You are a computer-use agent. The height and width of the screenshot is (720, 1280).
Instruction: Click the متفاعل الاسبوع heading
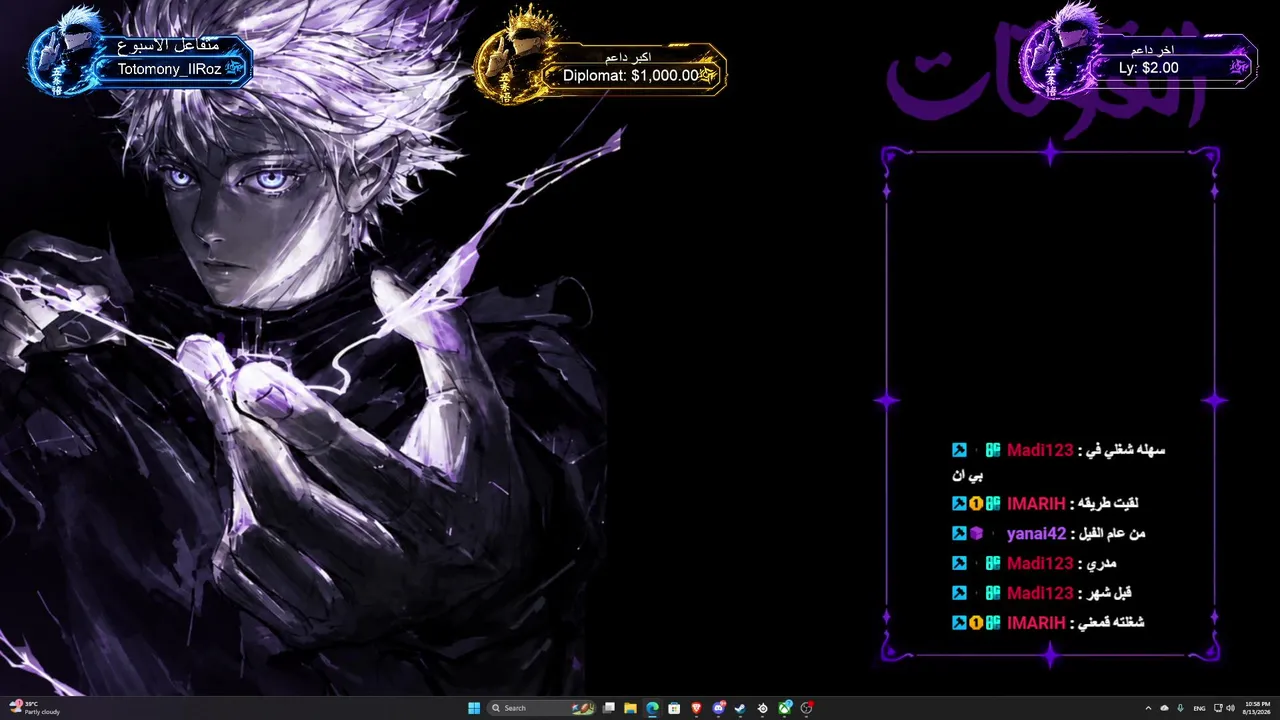[168, 46]
